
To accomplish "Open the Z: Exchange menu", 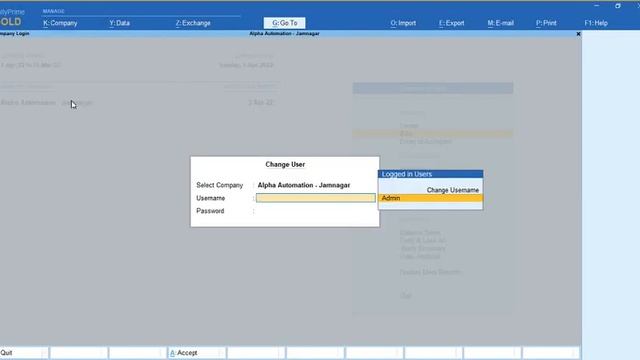I will [193, 23].
